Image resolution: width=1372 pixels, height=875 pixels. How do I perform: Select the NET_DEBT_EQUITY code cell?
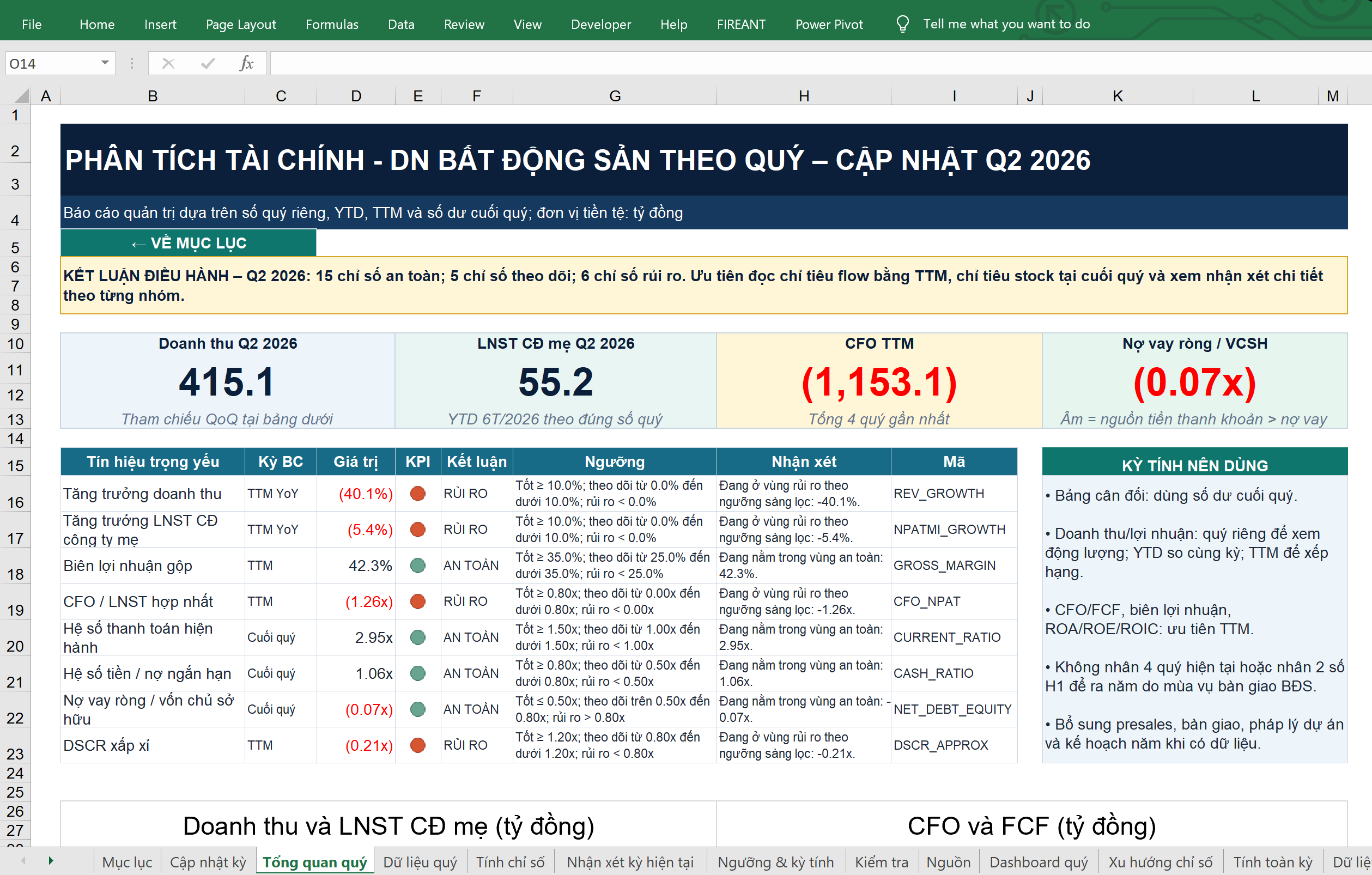click(954, 709)
